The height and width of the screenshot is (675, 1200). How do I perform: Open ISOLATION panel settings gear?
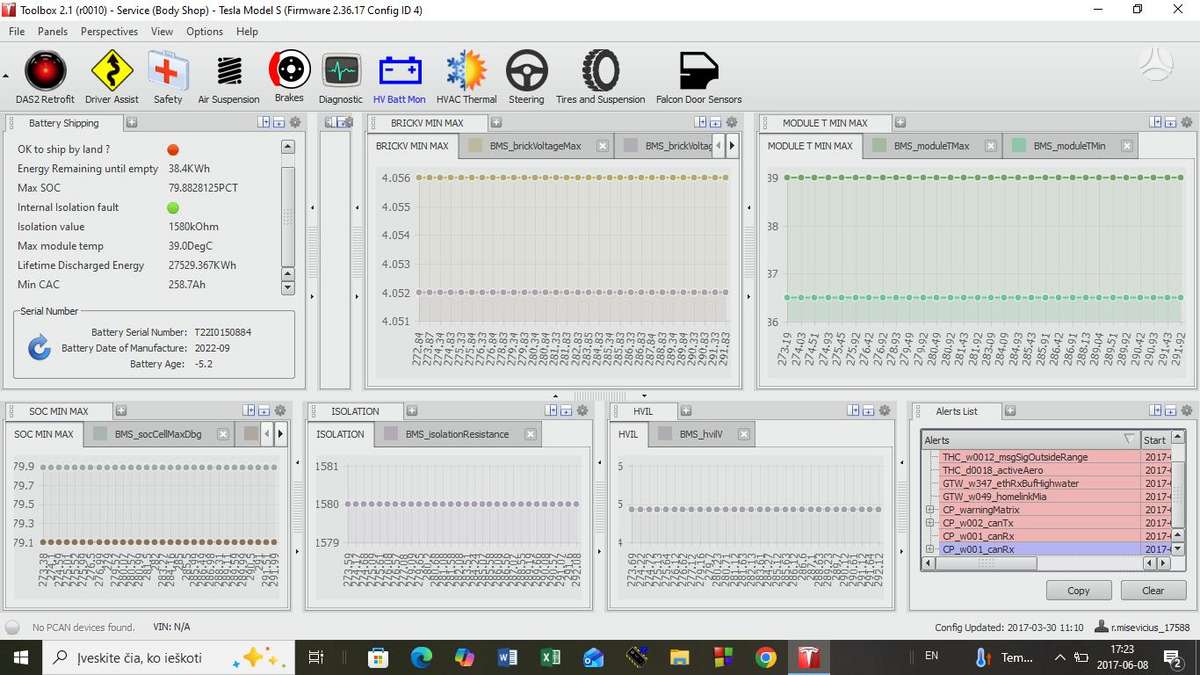pos(582,411)
